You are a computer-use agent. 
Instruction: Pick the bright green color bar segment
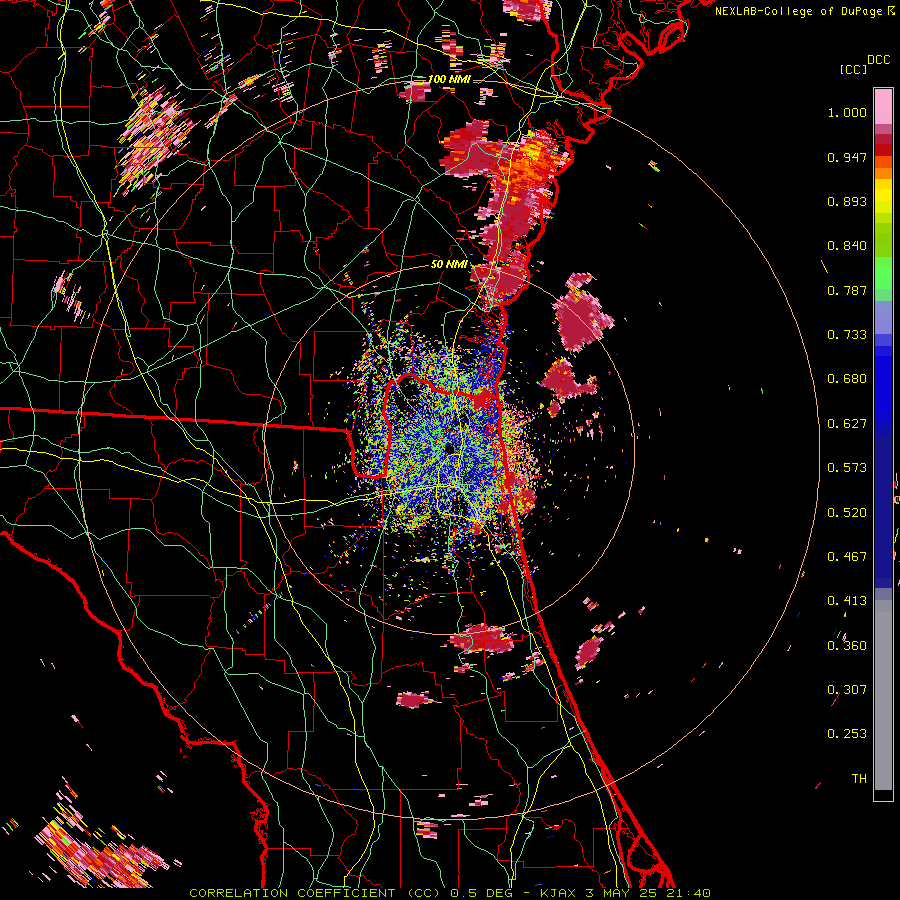pyautogui.click(x=883, y=273)
